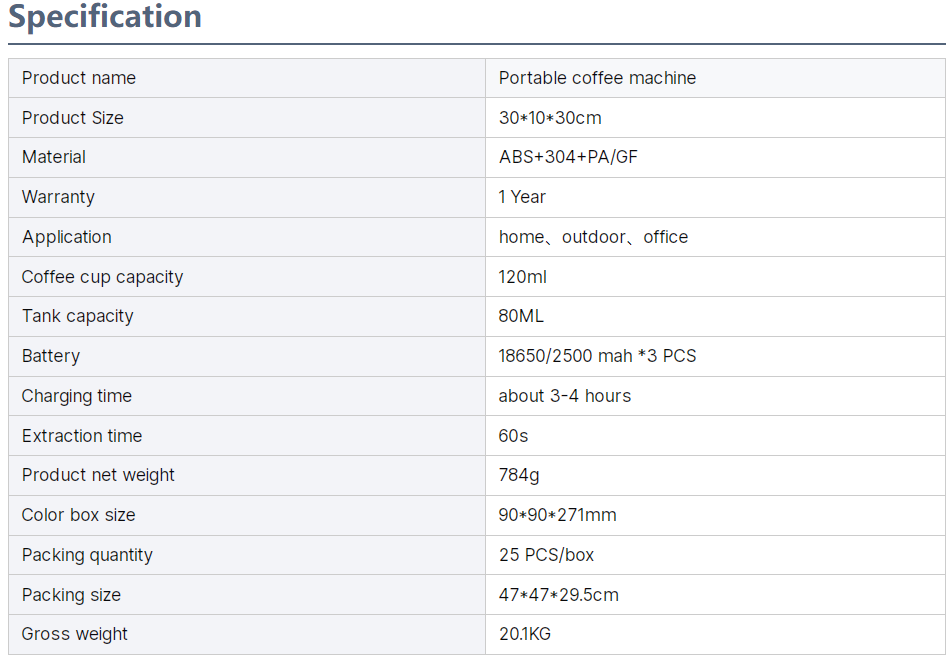
Task: Click the 30*10*30cm size value
Action: [x=550, y=118]
